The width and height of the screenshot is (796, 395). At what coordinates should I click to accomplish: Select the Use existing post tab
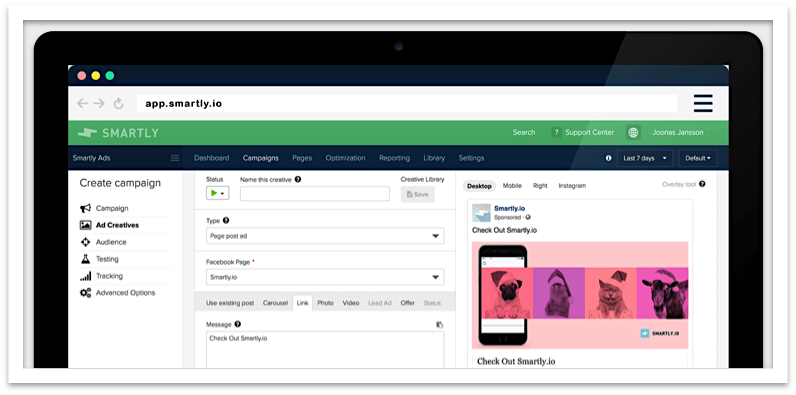pos(230,303)
